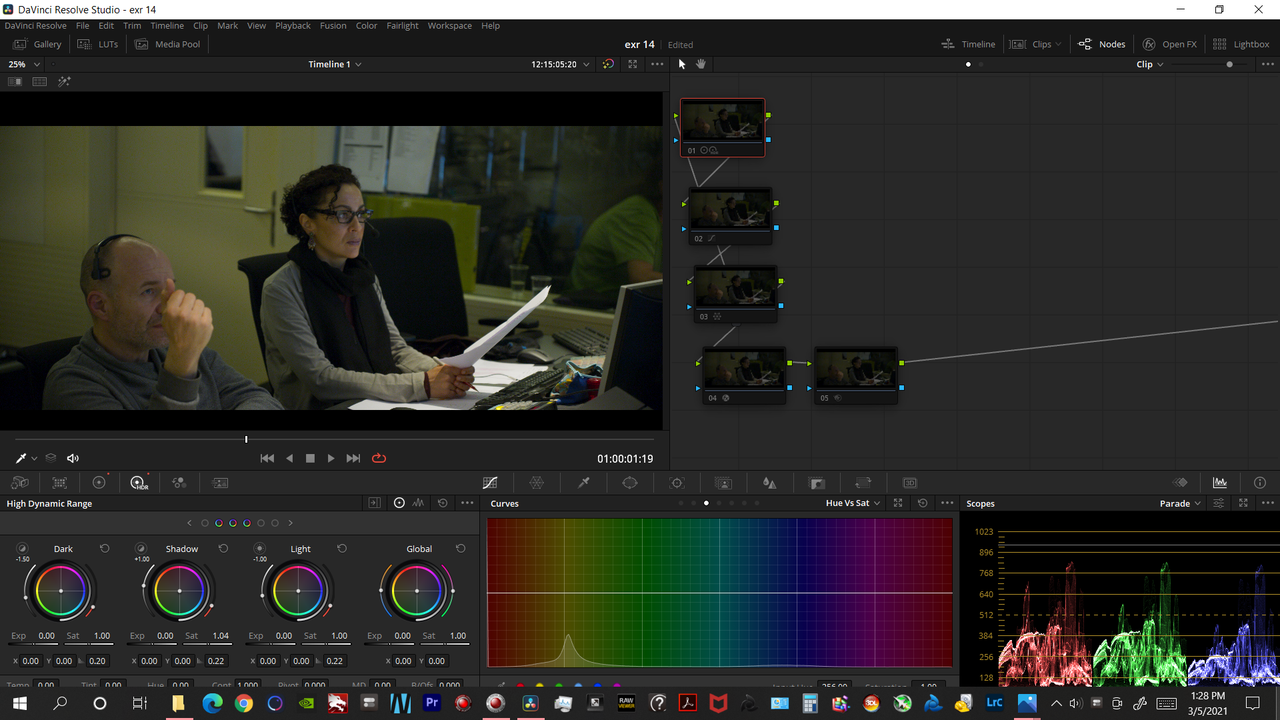Open the Fairlight menu
Screen dimensions: 1280x720
click(402, 25)
